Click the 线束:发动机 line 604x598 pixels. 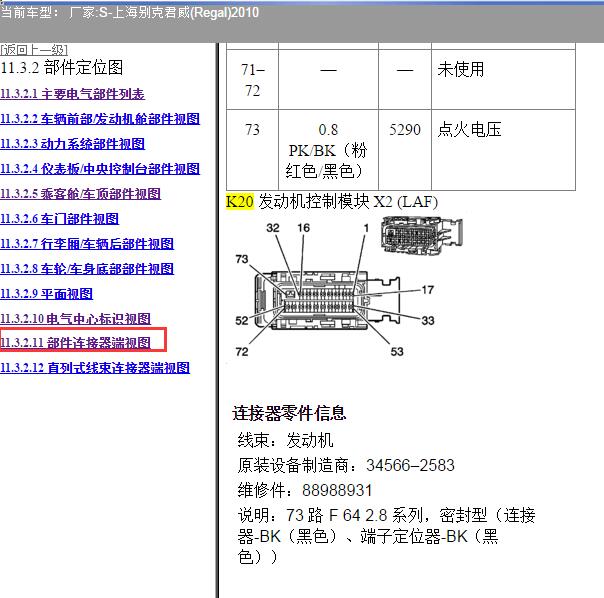tap(285, 440)
